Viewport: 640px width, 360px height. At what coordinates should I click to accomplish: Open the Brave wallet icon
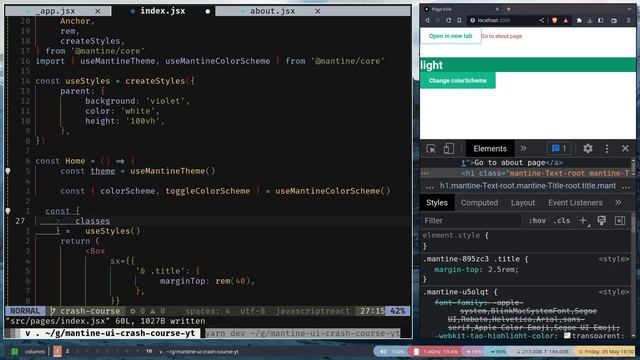click(614, 20)
